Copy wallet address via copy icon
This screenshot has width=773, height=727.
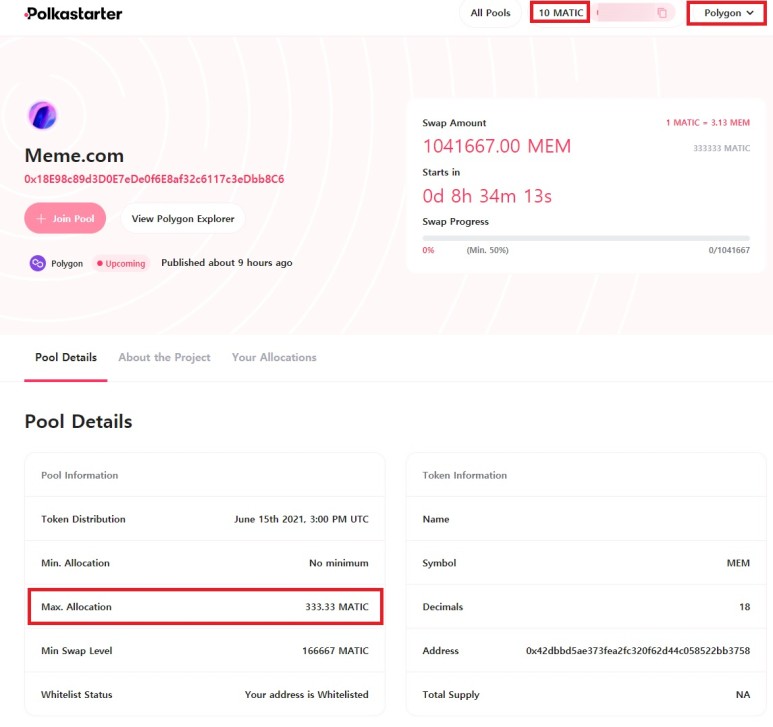point(662,13)
